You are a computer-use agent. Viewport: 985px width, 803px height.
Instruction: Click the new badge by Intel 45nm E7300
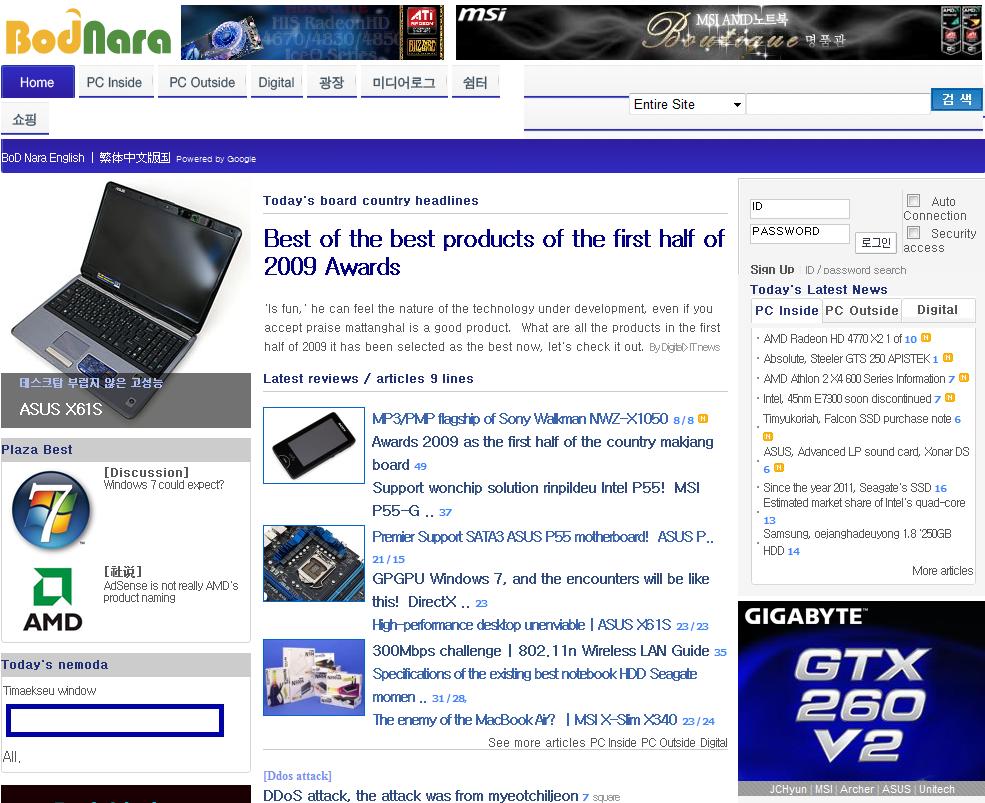coord(950,398)
